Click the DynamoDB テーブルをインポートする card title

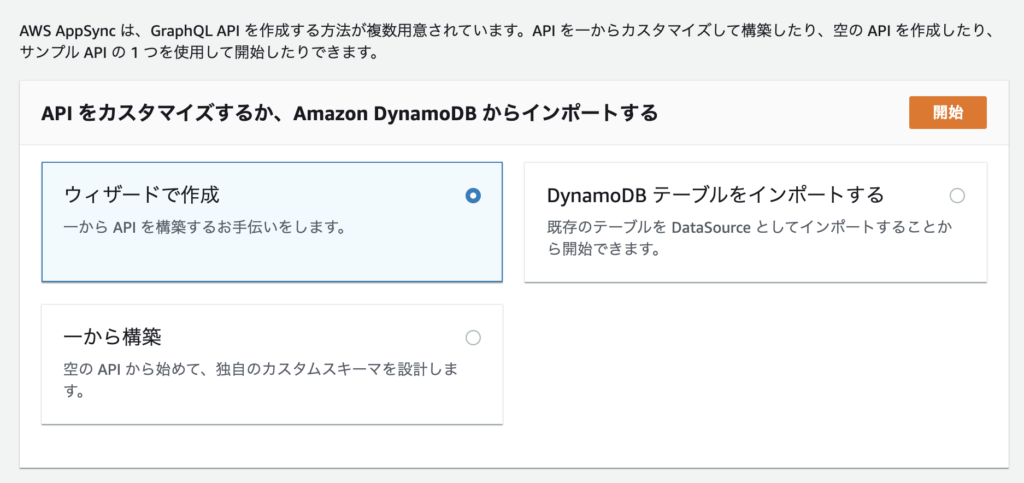tap(715, 194)
